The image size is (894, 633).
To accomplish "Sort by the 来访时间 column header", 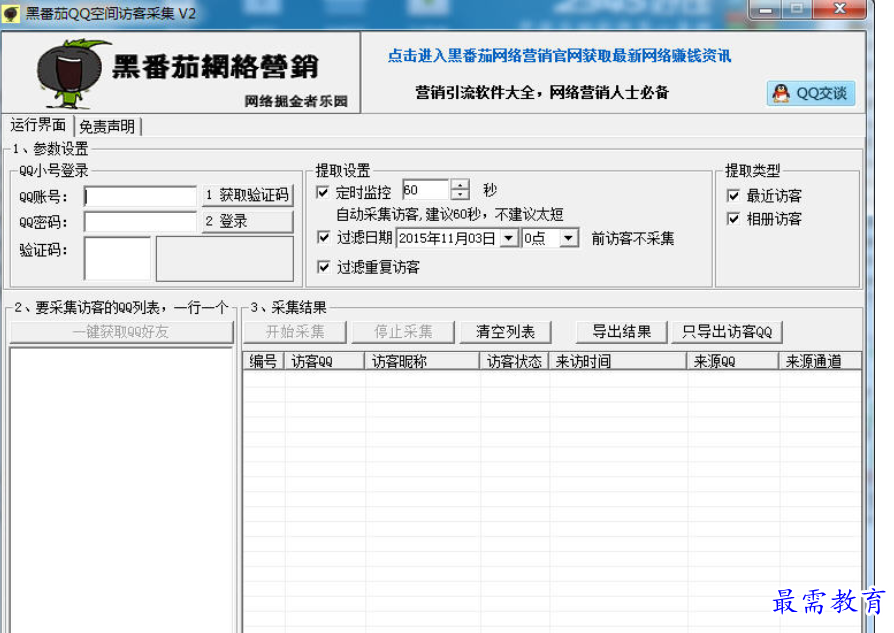I will [618, 361].
